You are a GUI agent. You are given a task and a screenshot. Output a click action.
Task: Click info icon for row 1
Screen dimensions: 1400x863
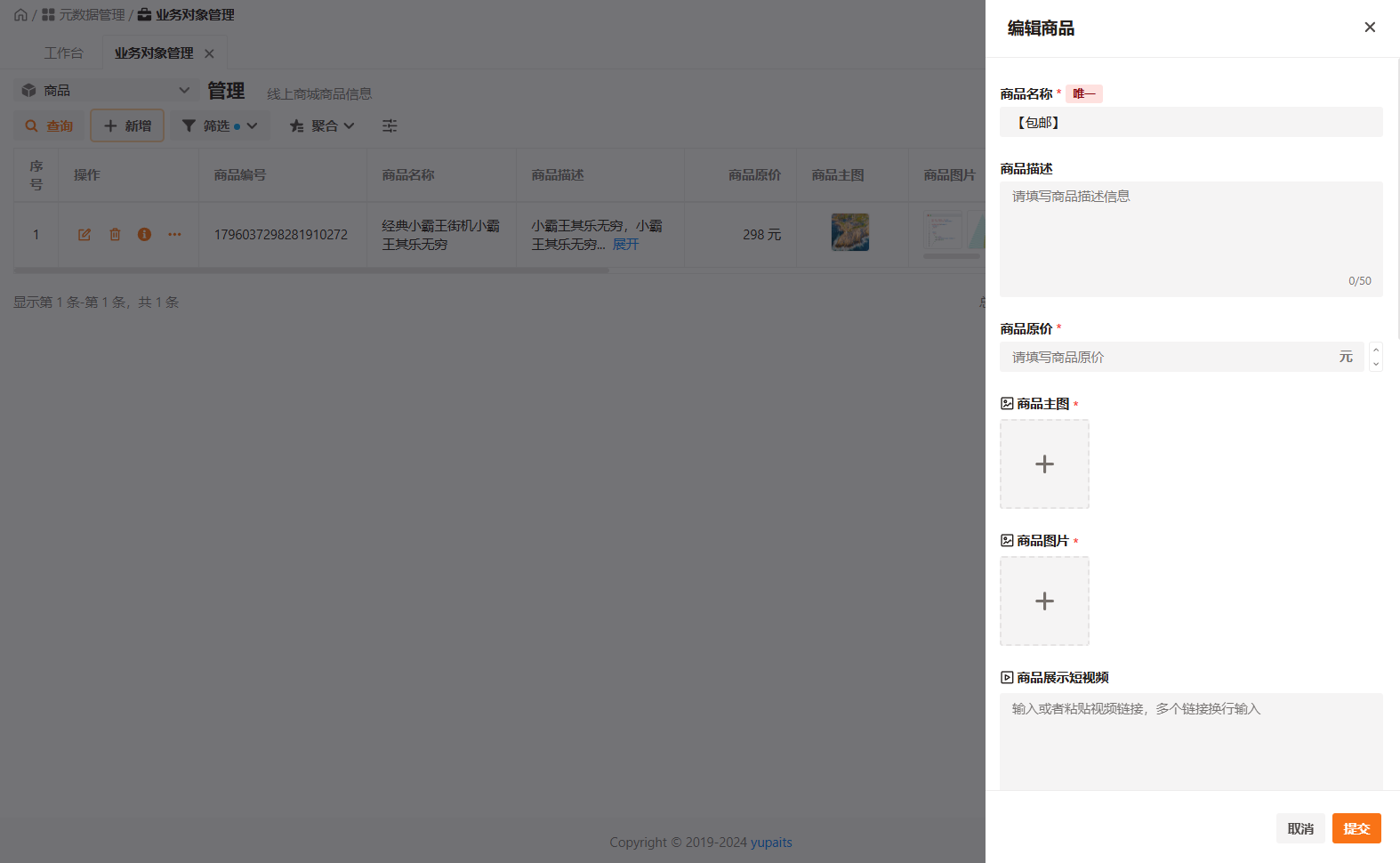[144, 235]
